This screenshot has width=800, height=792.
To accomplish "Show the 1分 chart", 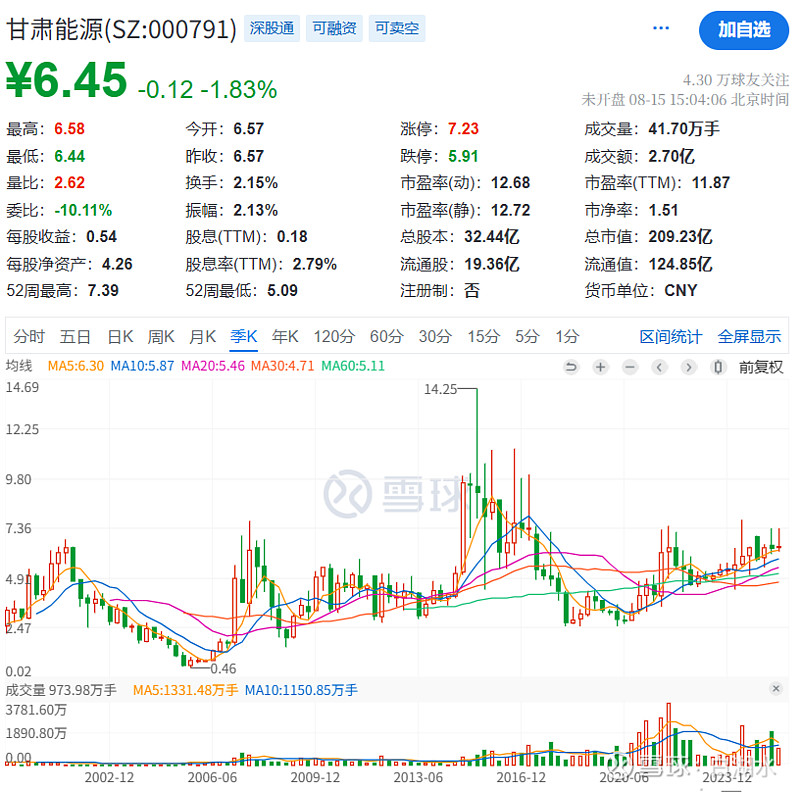I will (x=567, y=336).
